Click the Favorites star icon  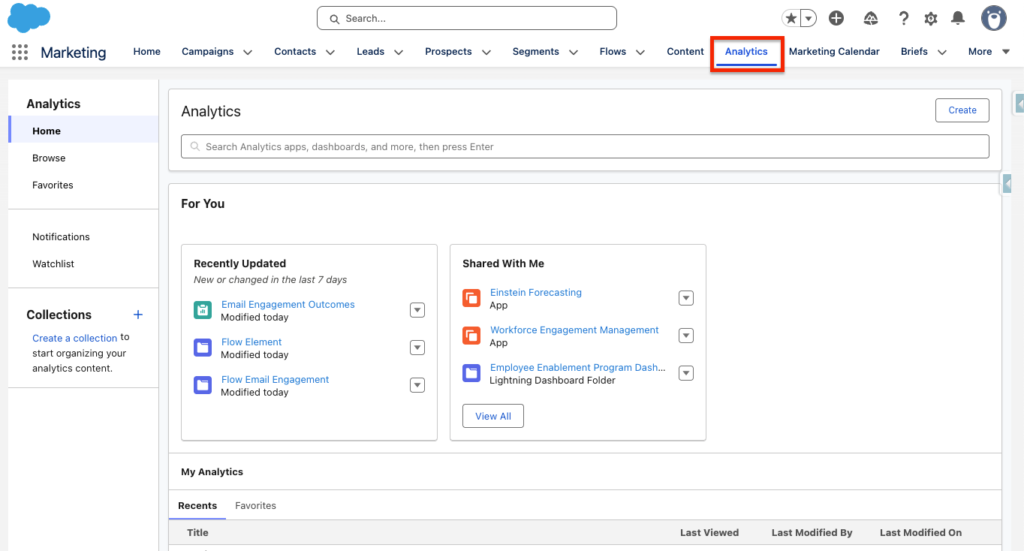pos(791,18)
